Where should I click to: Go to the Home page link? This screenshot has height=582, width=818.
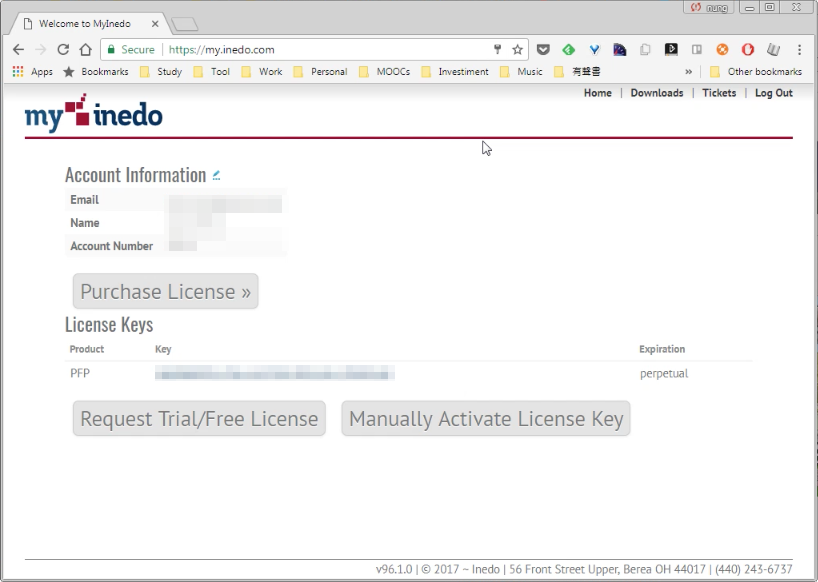coord(597,93)
